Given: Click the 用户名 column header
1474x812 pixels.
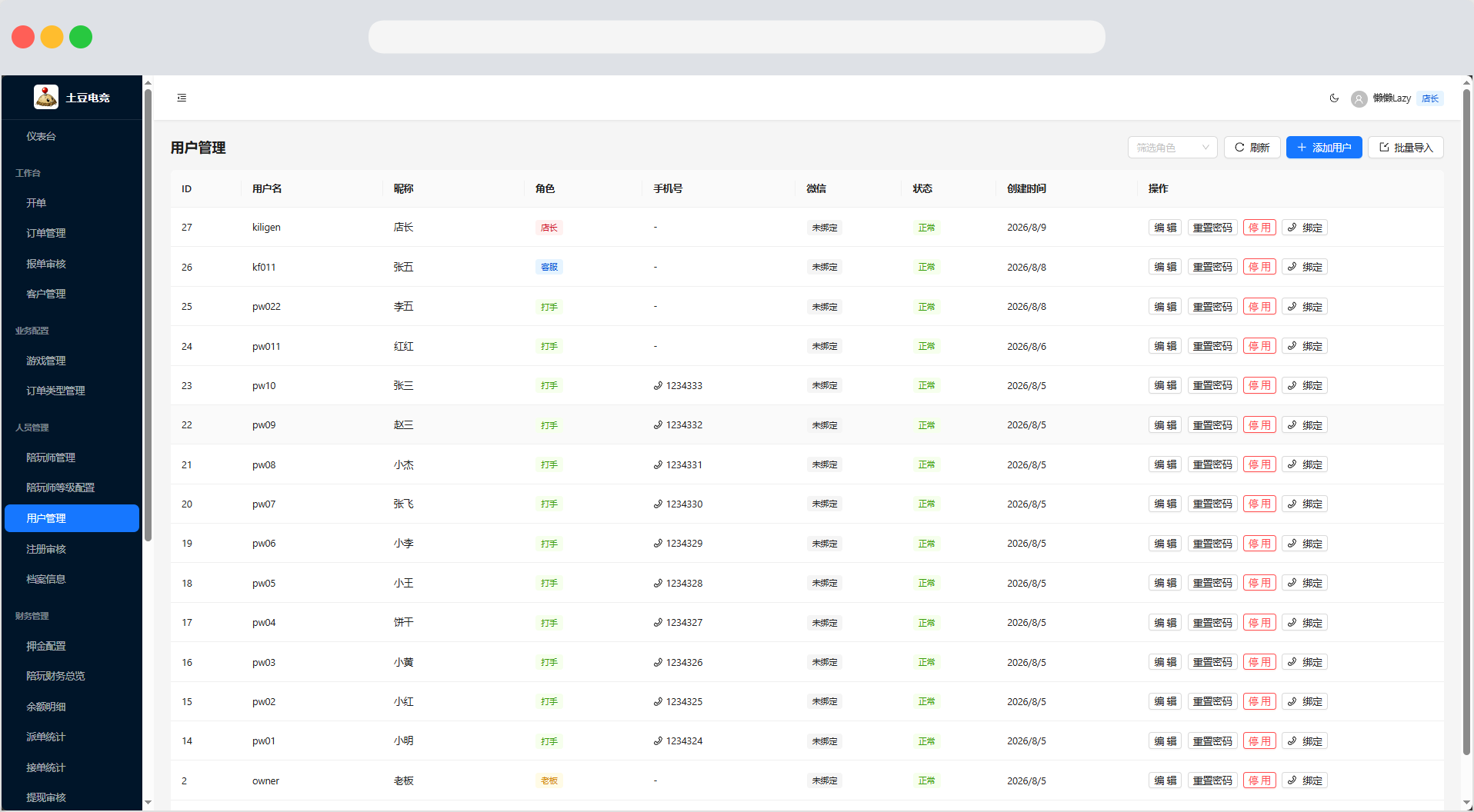Looking at the screenshot, I should point(267,188).
